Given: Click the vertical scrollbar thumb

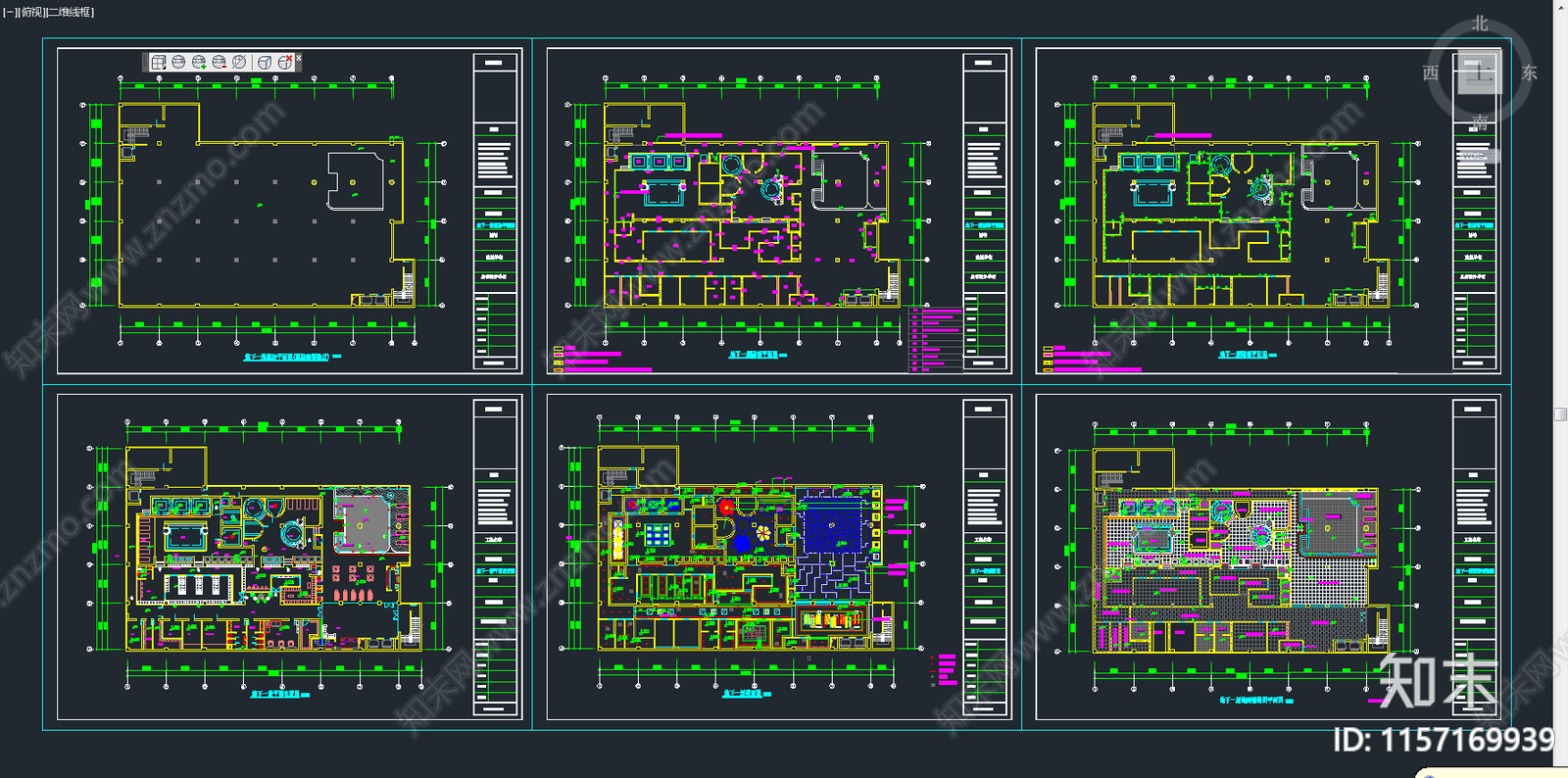Looking at the screenshot, I should (x=1560, y=414).
